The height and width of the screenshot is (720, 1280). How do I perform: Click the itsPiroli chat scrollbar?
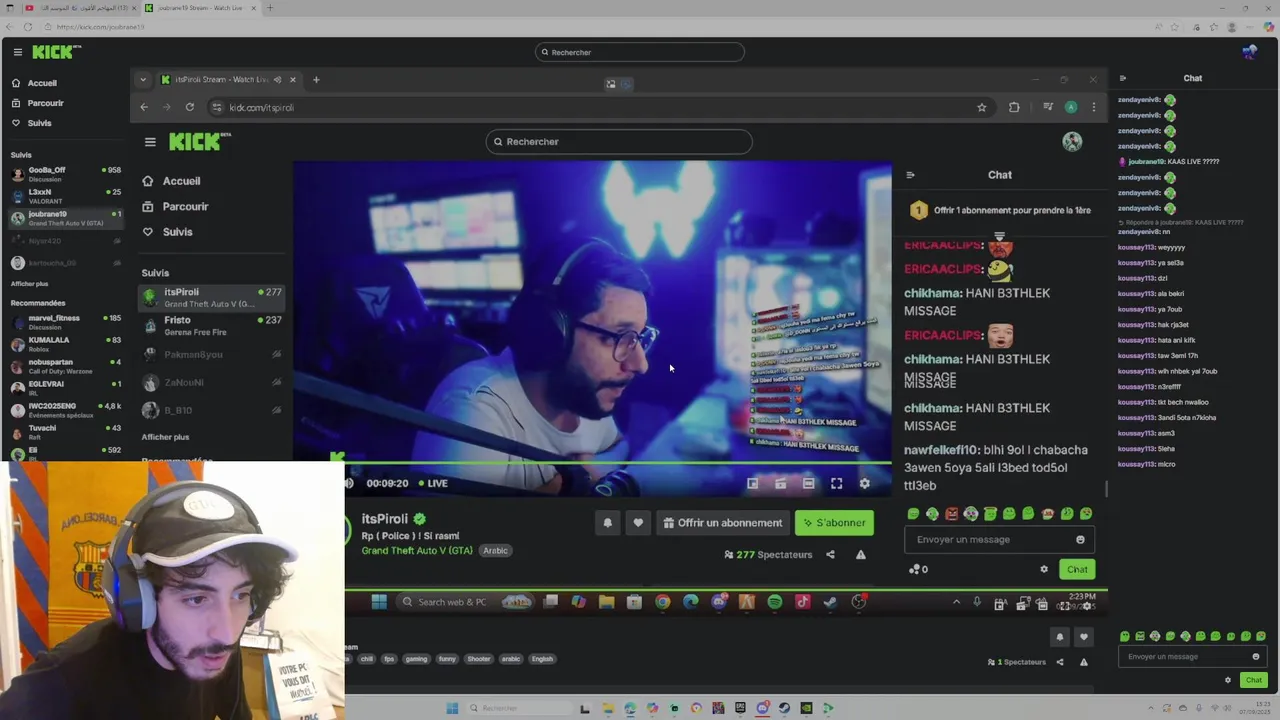tap(1105, 489)
